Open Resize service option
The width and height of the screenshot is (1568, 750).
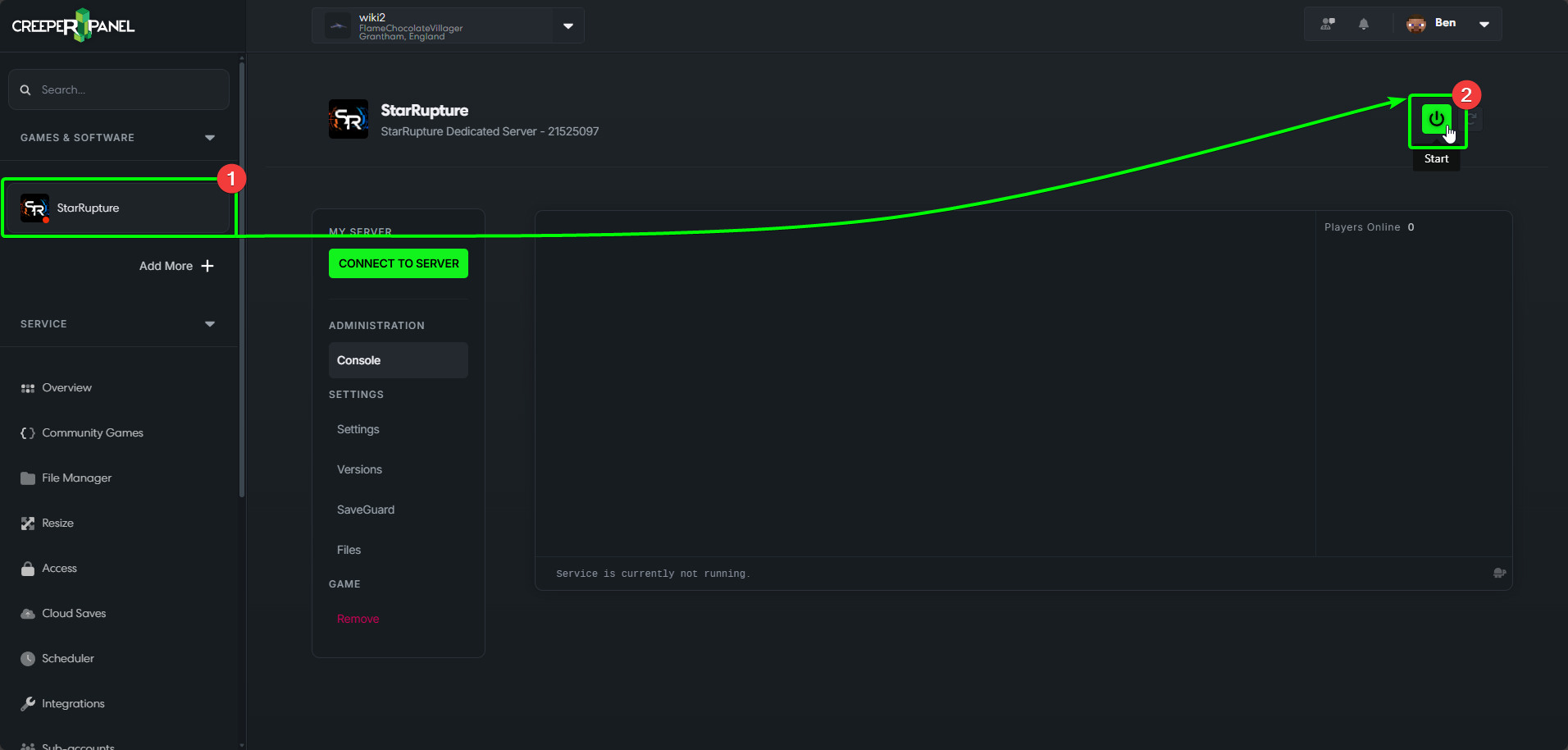click(58, 524)
